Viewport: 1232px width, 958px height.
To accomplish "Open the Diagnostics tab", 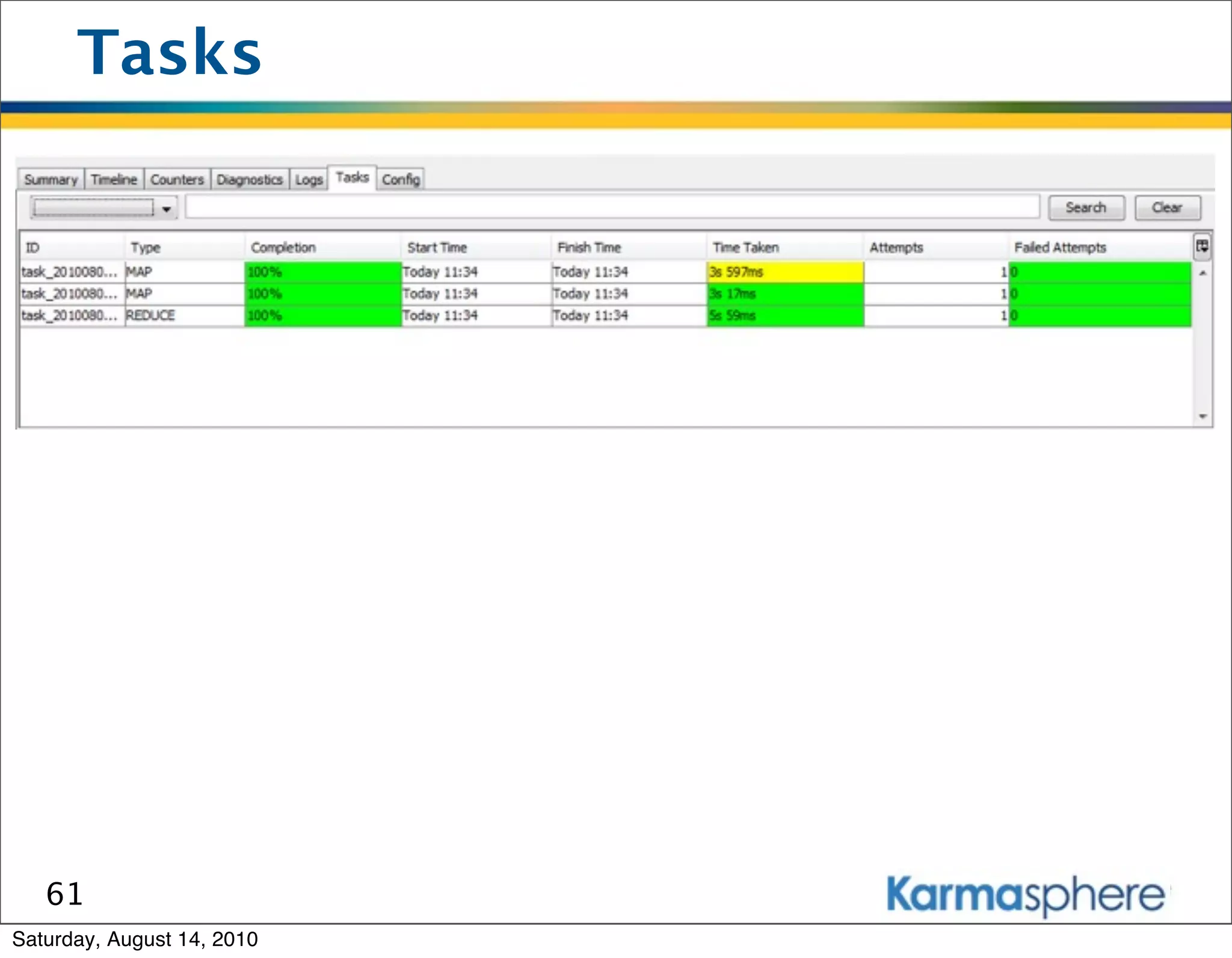I will tap(249, 180).
